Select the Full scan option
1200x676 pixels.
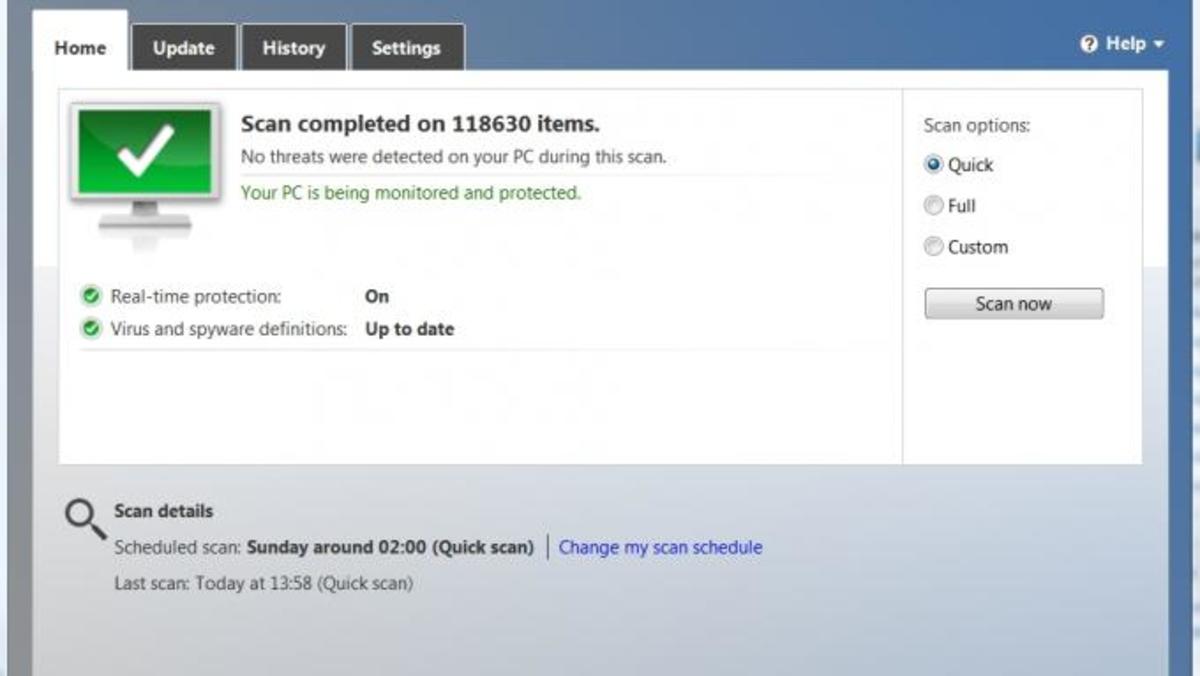tap(934, 206)
